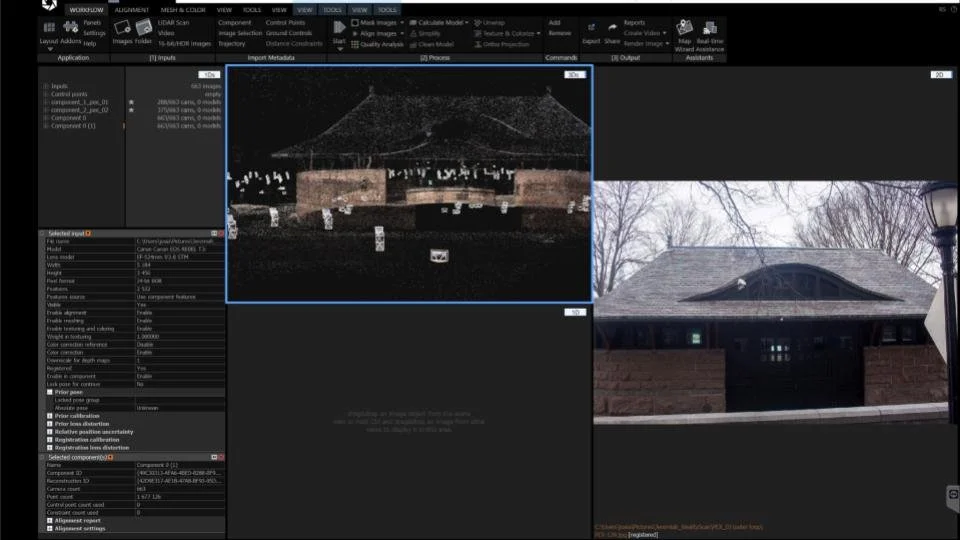Image resolution: width=960 pixels, height=540 pixels.
Task: Click the Weight in texturing value field
Action: tap(179, 337)
